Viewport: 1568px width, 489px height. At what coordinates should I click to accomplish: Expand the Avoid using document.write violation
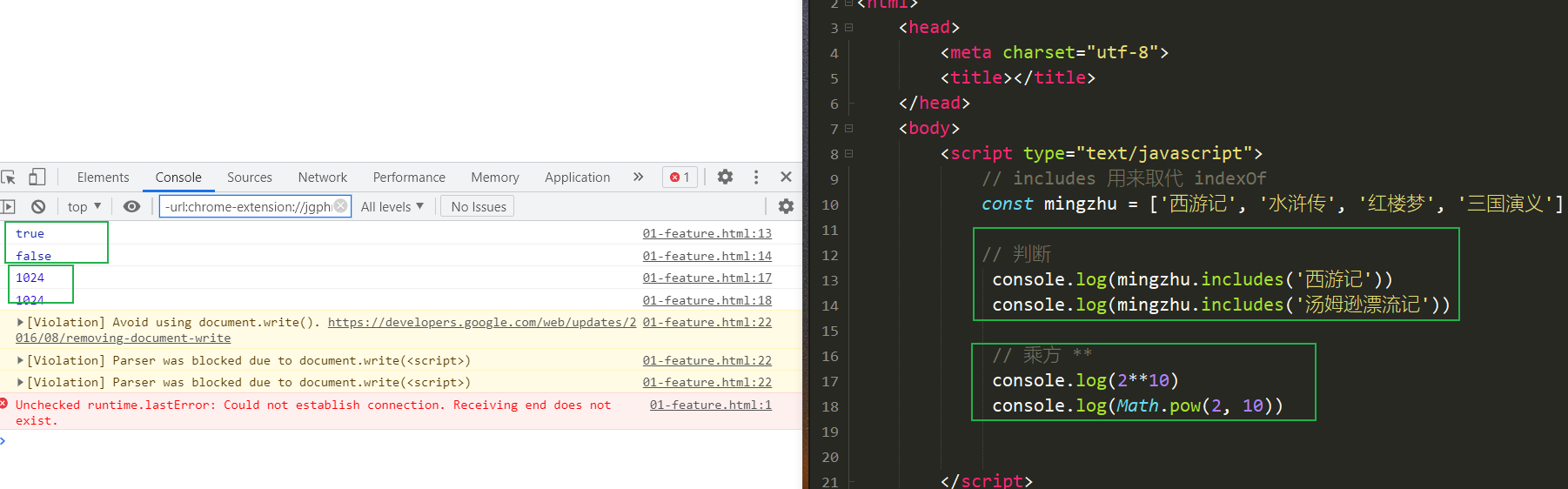(20, 322)
